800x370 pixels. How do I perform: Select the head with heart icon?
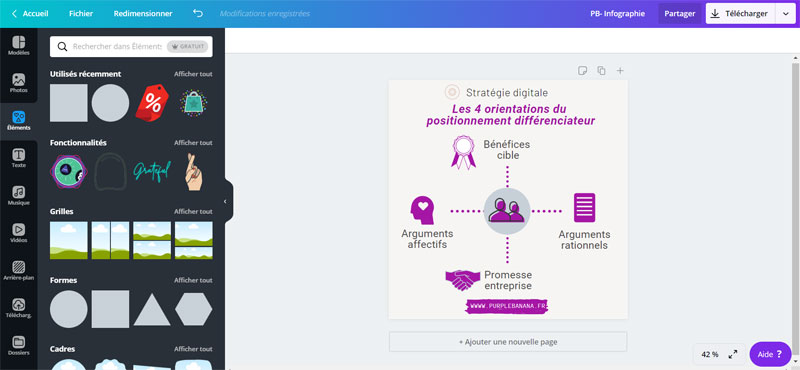coord(422,210)
